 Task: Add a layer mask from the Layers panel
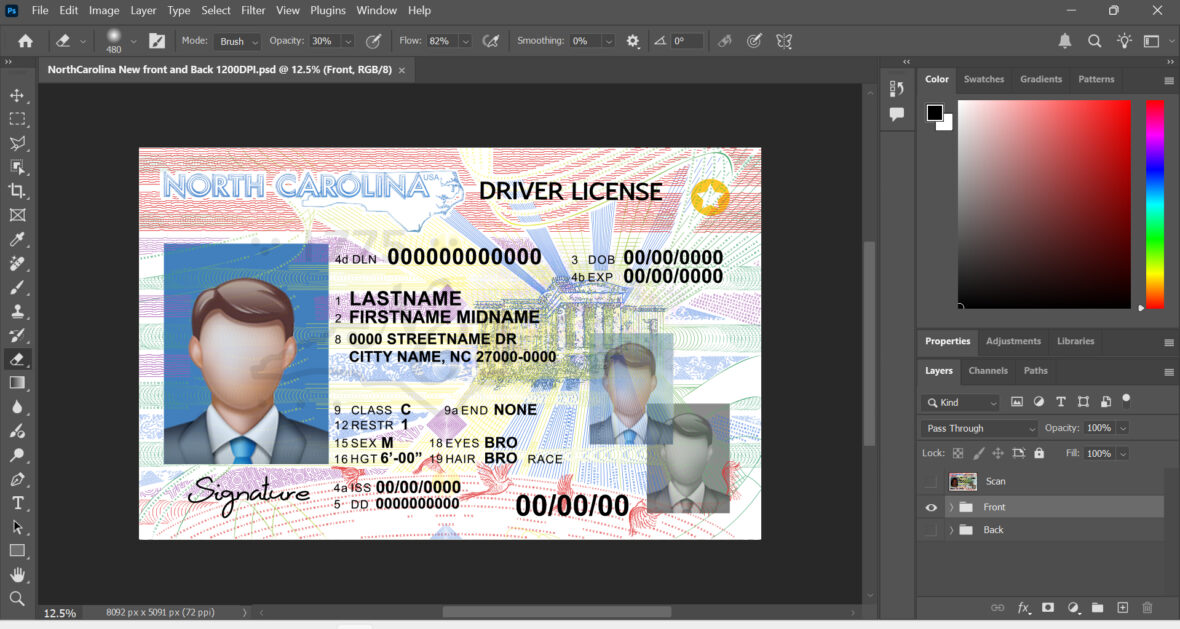tap(1049, 607)
